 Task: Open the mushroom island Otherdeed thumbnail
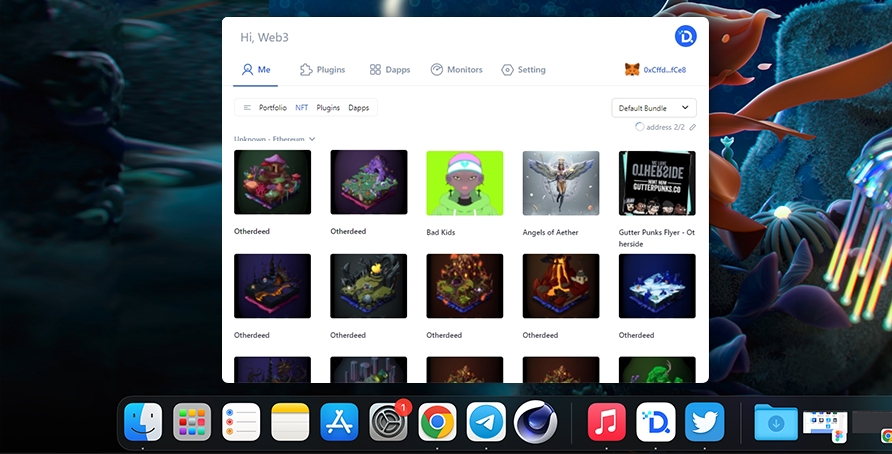pos(272,182)
